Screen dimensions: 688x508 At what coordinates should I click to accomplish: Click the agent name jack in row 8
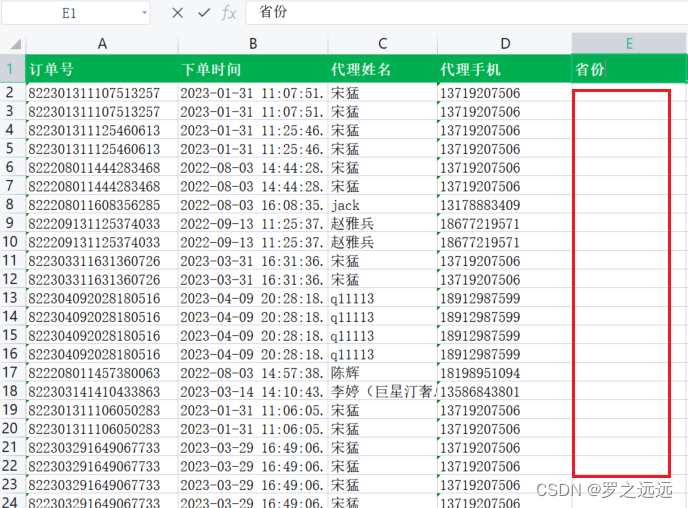(383, 205)
